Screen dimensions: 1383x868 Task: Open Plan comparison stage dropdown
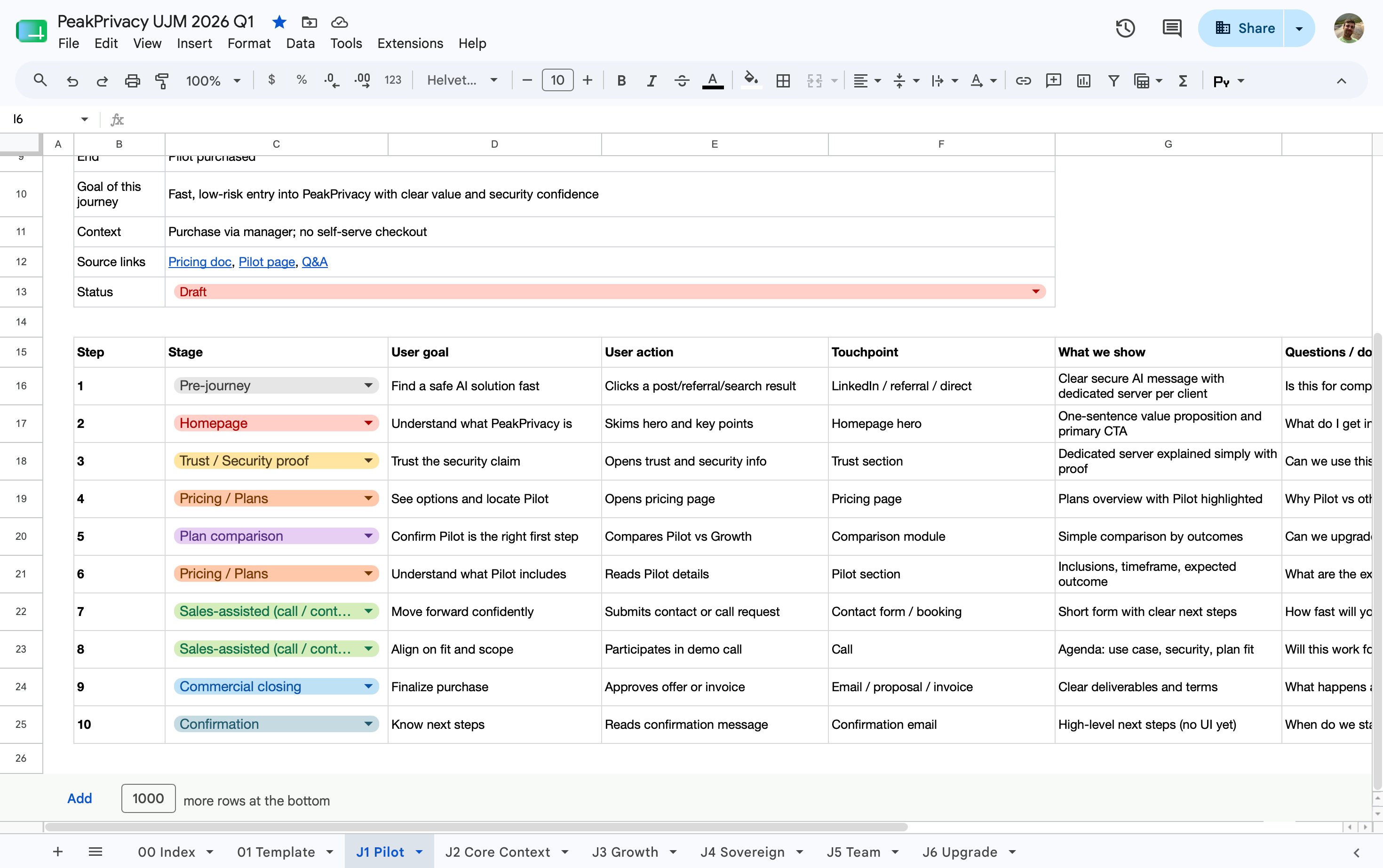click(x=276, y=536)
